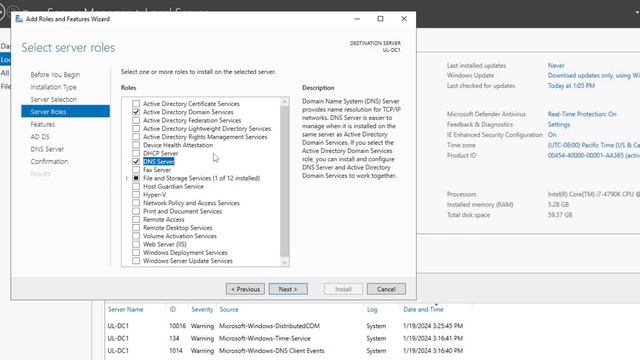Check Network Policy and Access Services
This screenshot has height=360, width=640.
click(136, 203)
